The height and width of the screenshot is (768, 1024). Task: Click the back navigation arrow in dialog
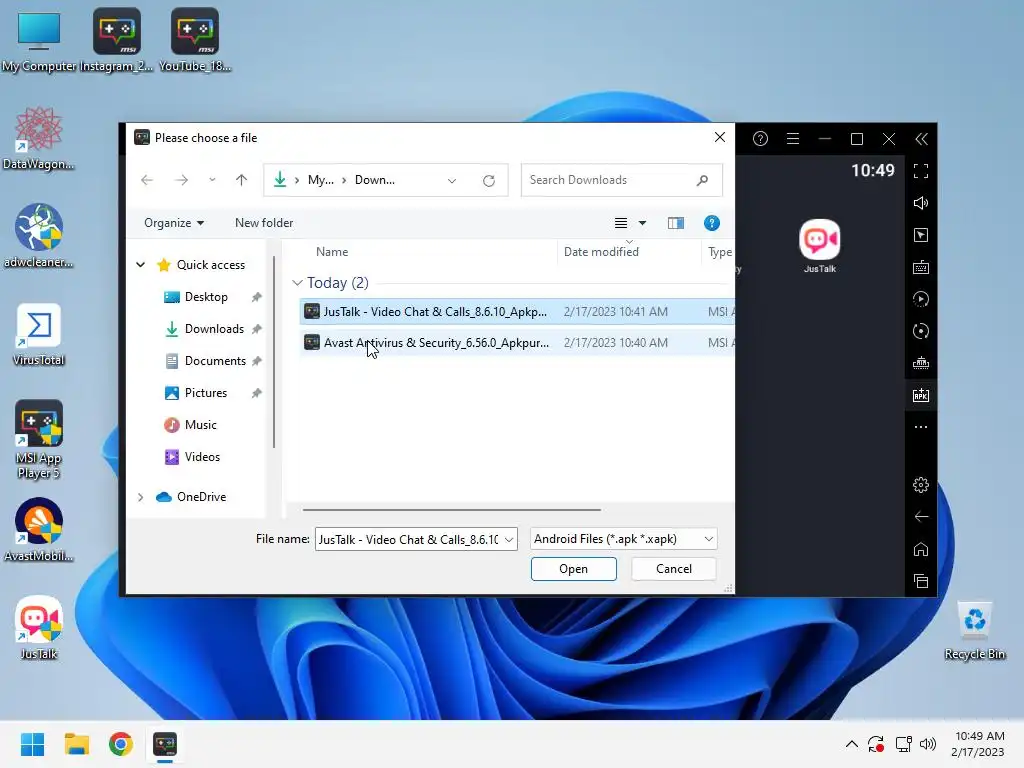pyautogui.click(x=147, y=180)
